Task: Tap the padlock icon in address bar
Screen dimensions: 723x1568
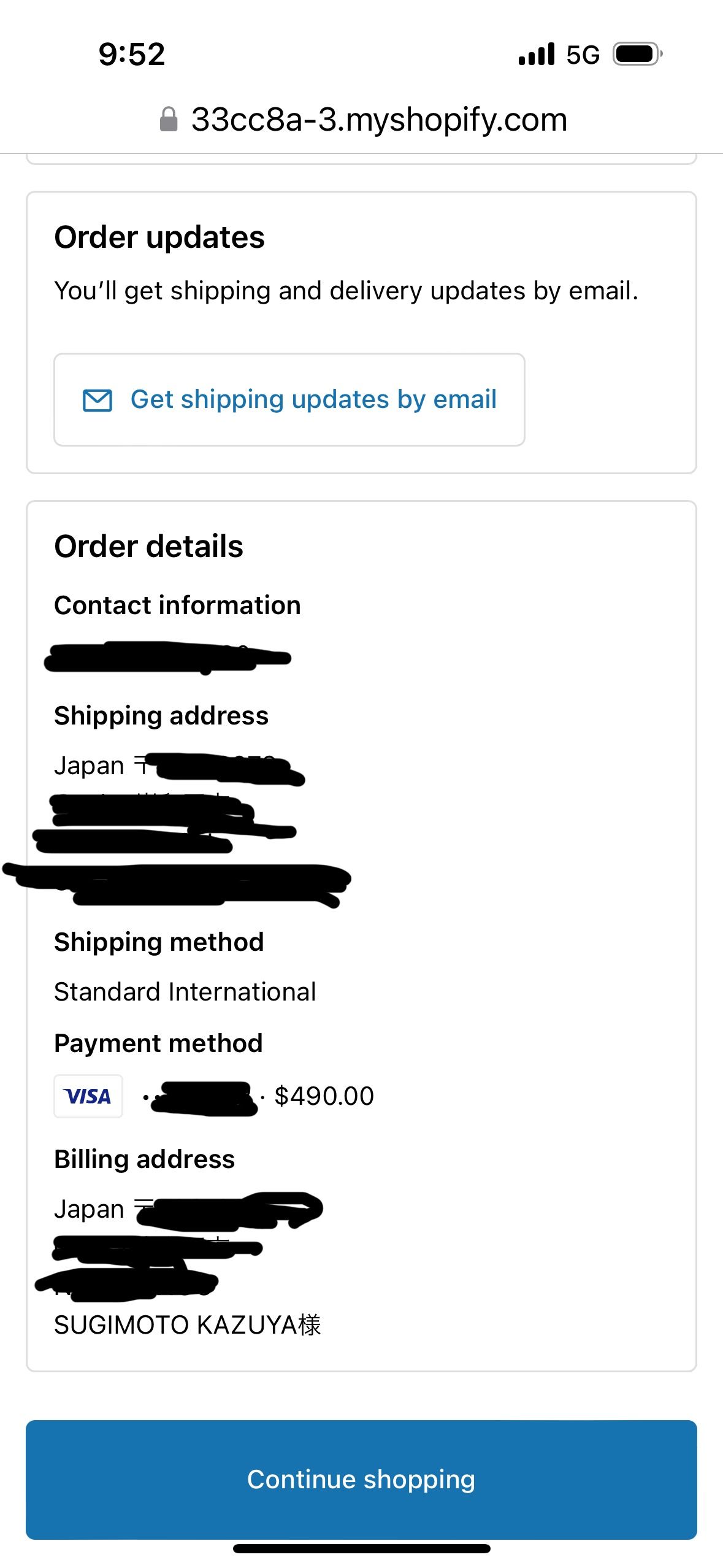Action: point(168,120)
